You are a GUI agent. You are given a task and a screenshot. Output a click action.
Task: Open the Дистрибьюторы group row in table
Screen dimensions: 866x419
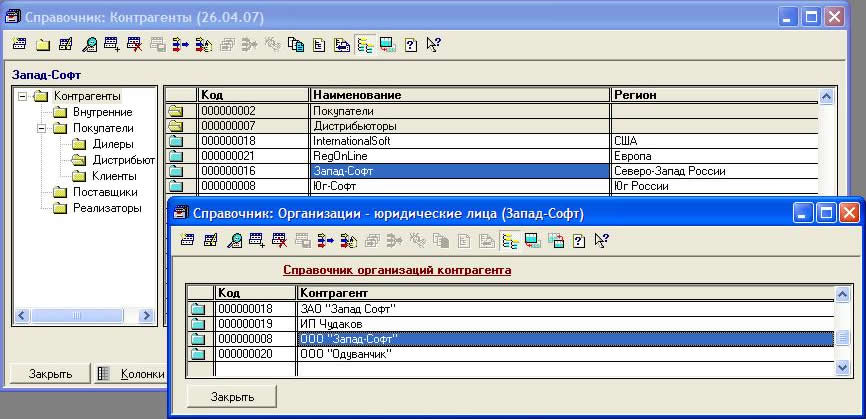pos(492,126)
